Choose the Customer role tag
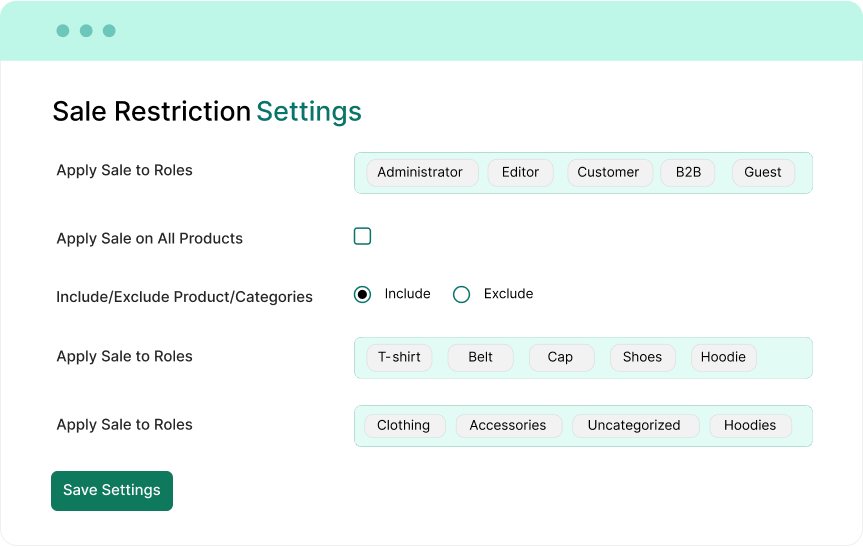863x547 pixels. 608,172
